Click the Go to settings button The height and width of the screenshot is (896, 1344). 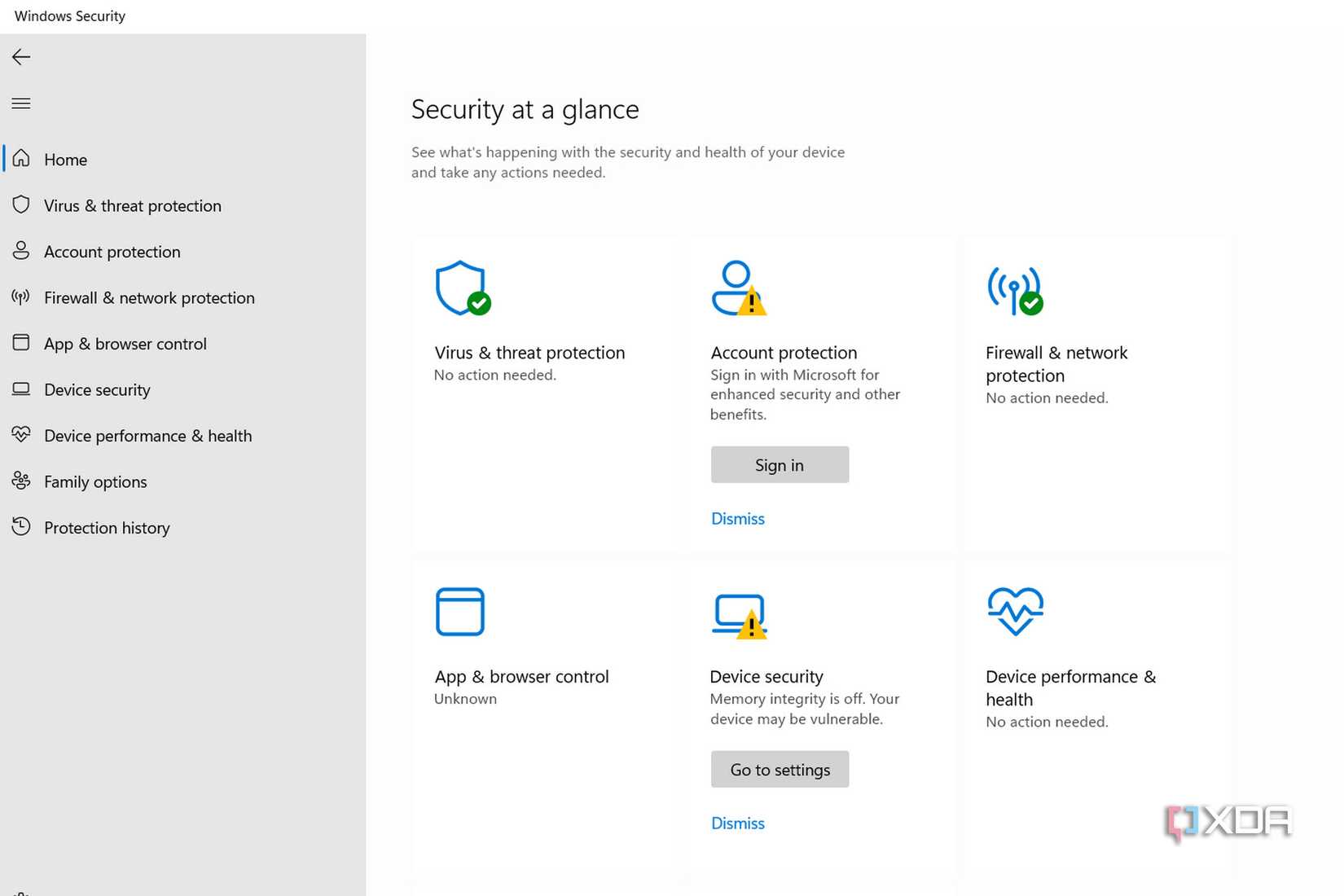point(779,769)
